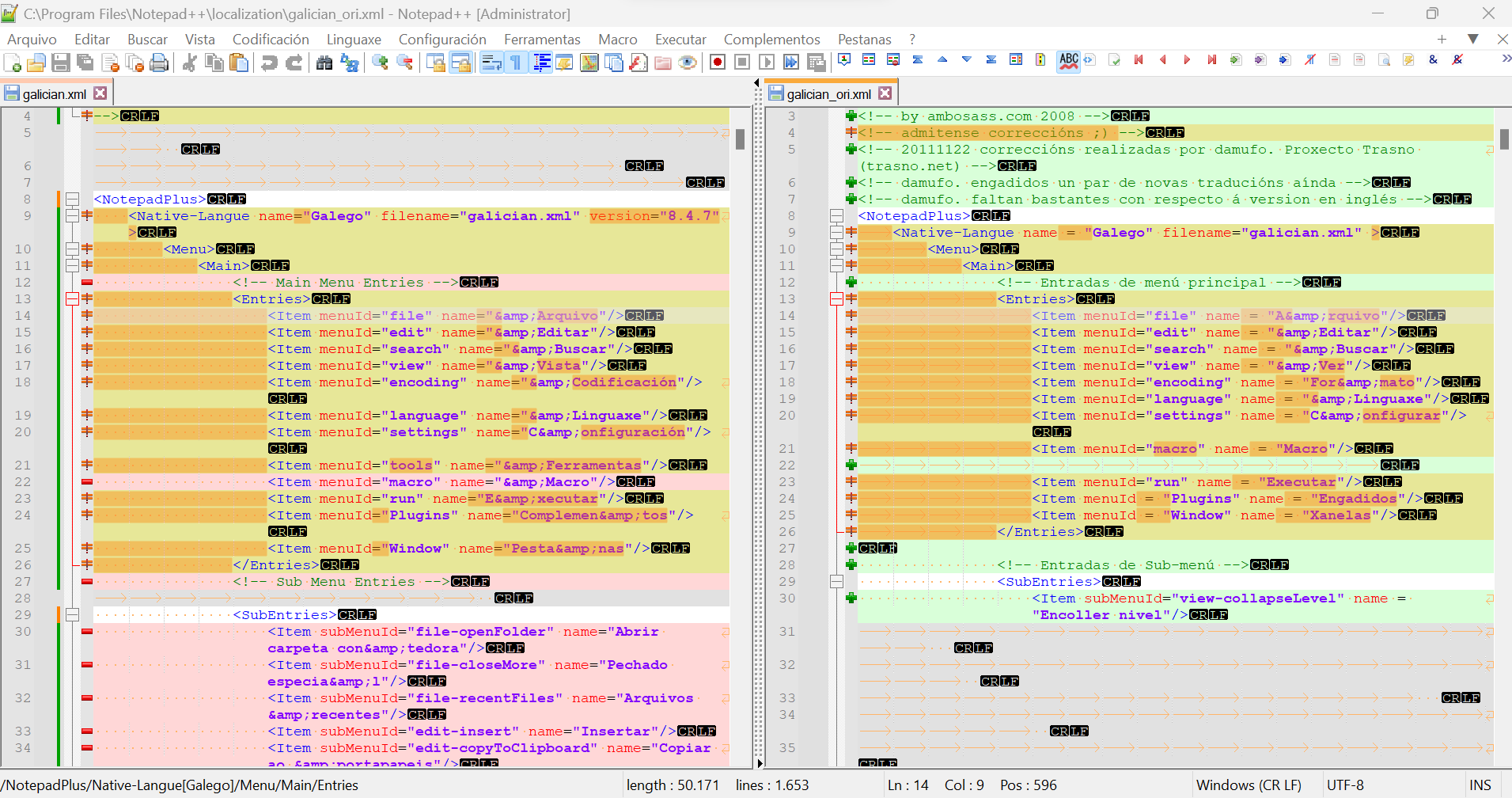Collapse NotepadPlus fold in galician_ori.xml pane
This screenshot has height=798, width=1512.
pyautogui.click(x=836, y=216)
